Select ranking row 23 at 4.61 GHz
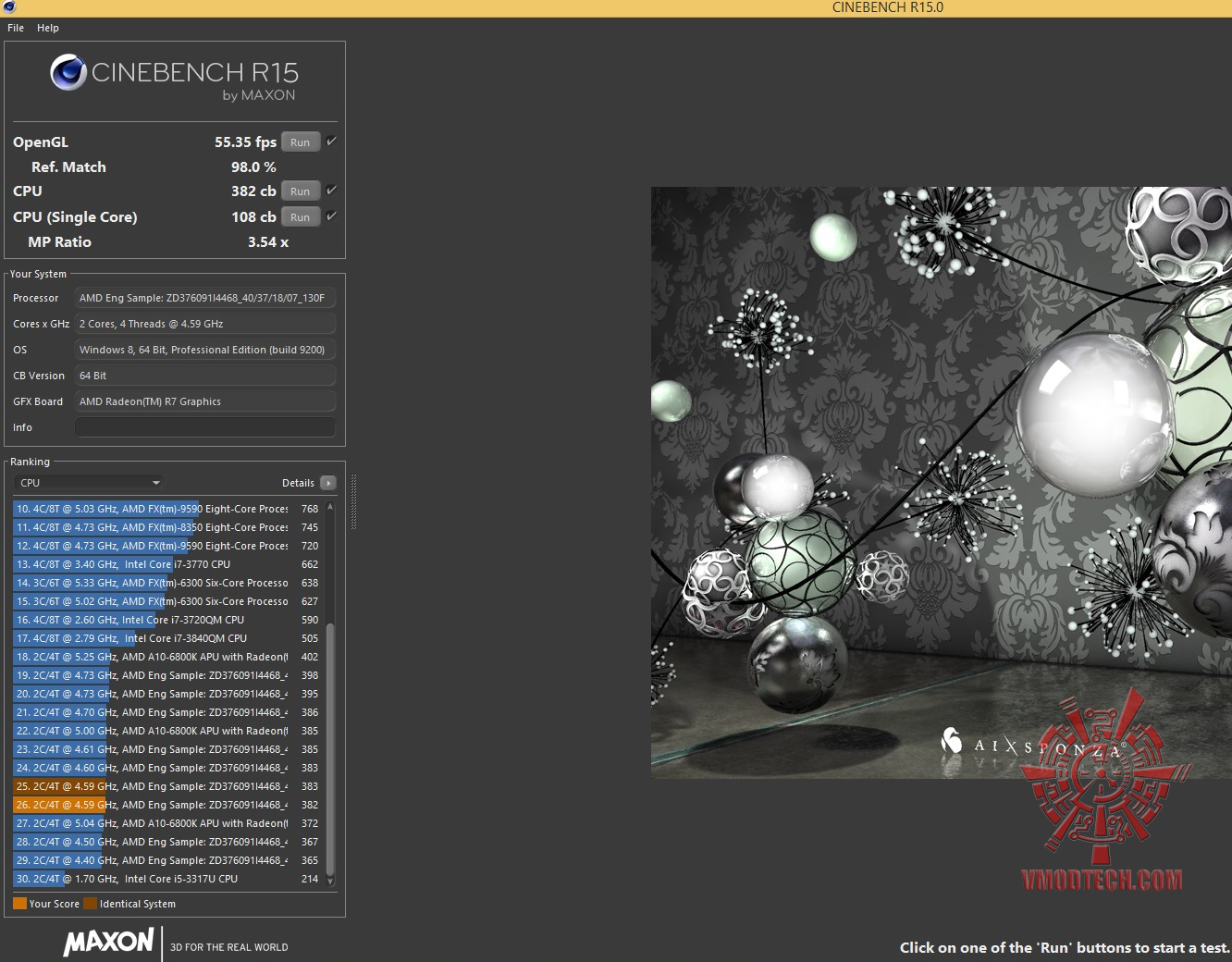Viewport: 1232px width, 962px height. pos(167,749)
